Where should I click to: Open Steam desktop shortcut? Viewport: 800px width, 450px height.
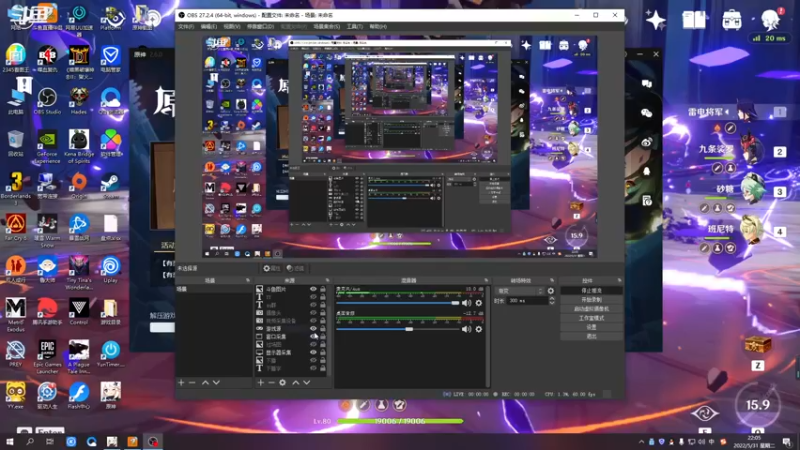pos(110,186)
